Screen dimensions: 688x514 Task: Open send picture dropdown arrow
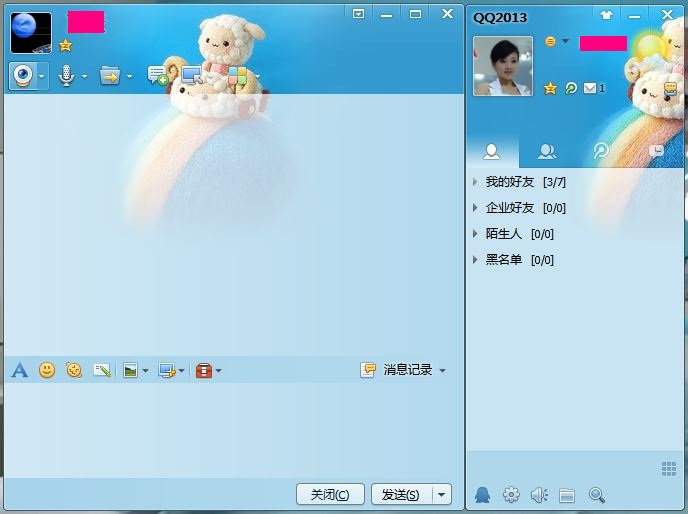[x=145, y=371]
